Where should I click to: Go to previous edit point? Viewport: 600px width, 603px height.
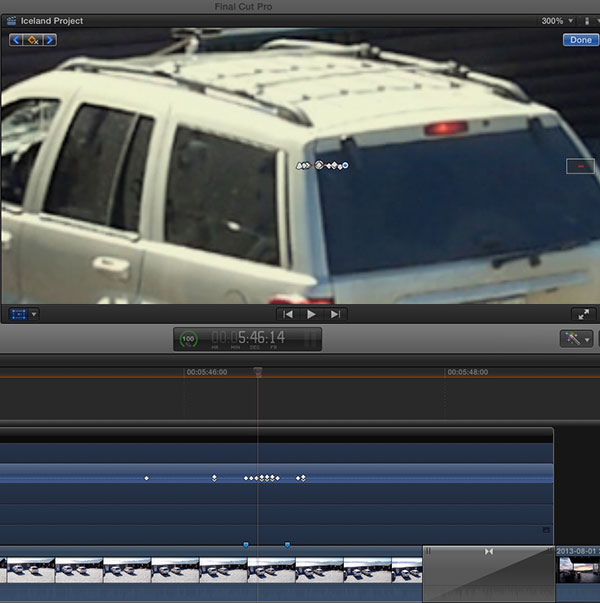click(288, 314)
